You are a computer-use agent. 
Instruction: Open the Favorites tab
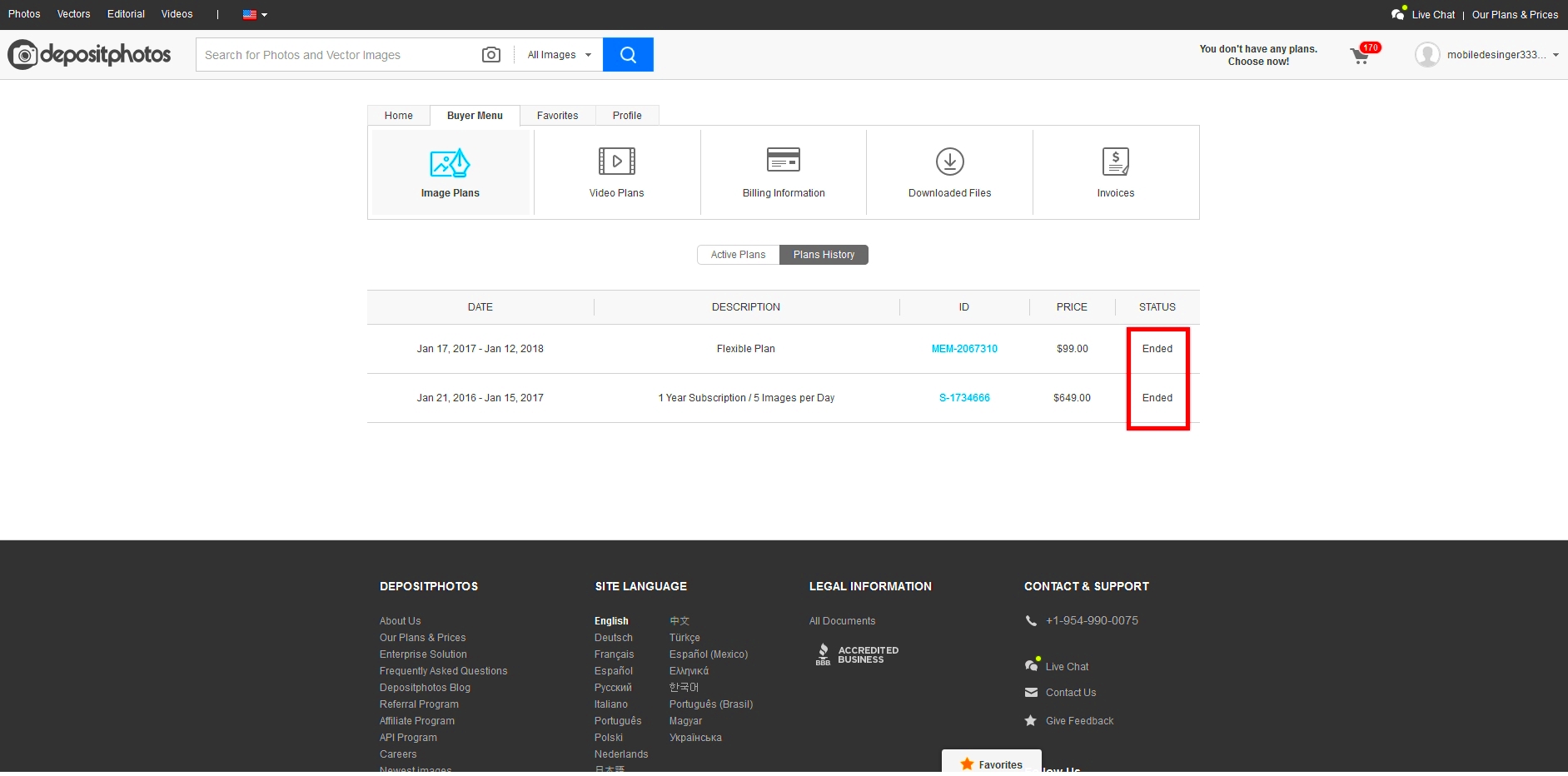[557, 116]
